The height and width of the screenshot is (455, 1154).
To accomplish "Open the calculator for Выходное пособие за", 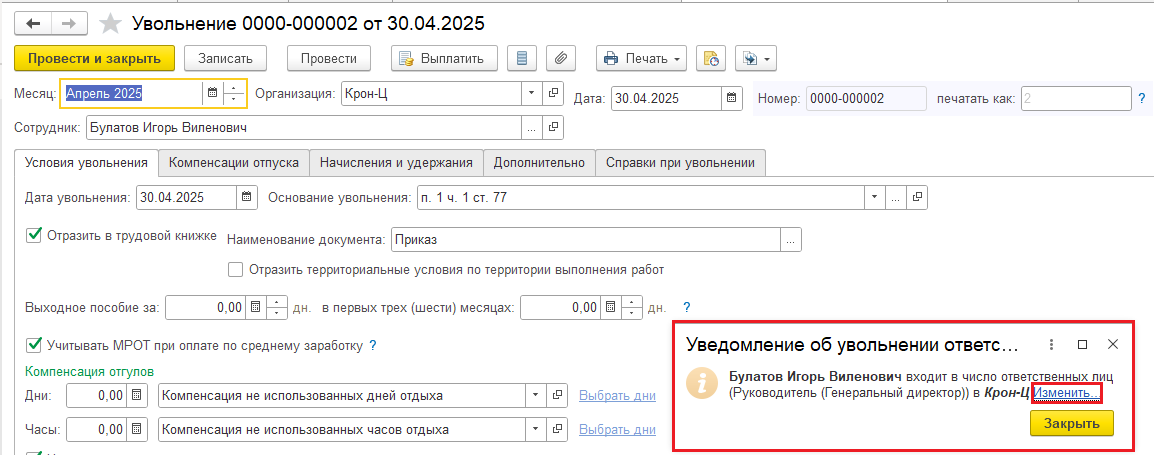I will point(254,307).
